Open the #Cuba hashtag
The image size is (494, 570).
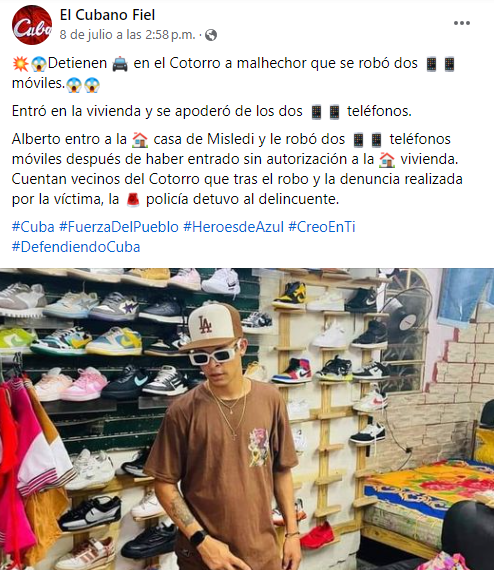[x=33, y=227]
